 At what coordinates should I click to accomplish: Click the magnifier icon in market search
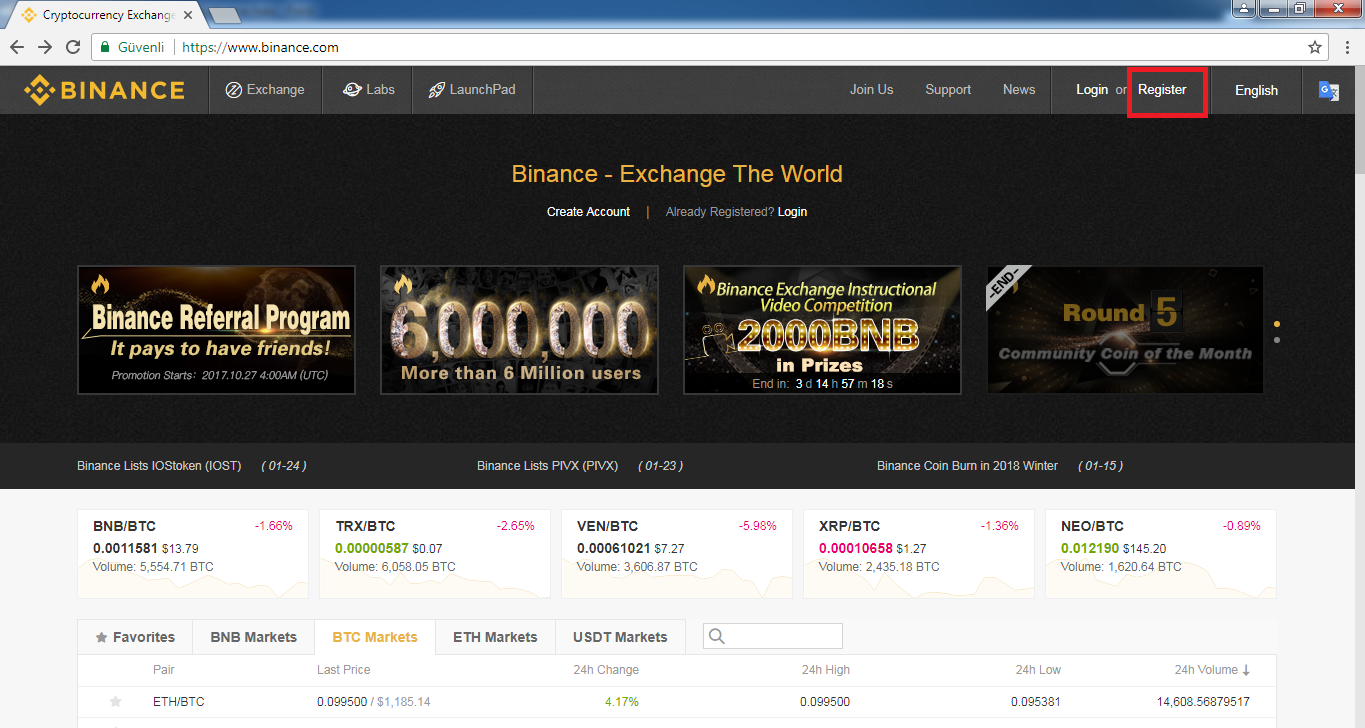[x=716, y=636]
